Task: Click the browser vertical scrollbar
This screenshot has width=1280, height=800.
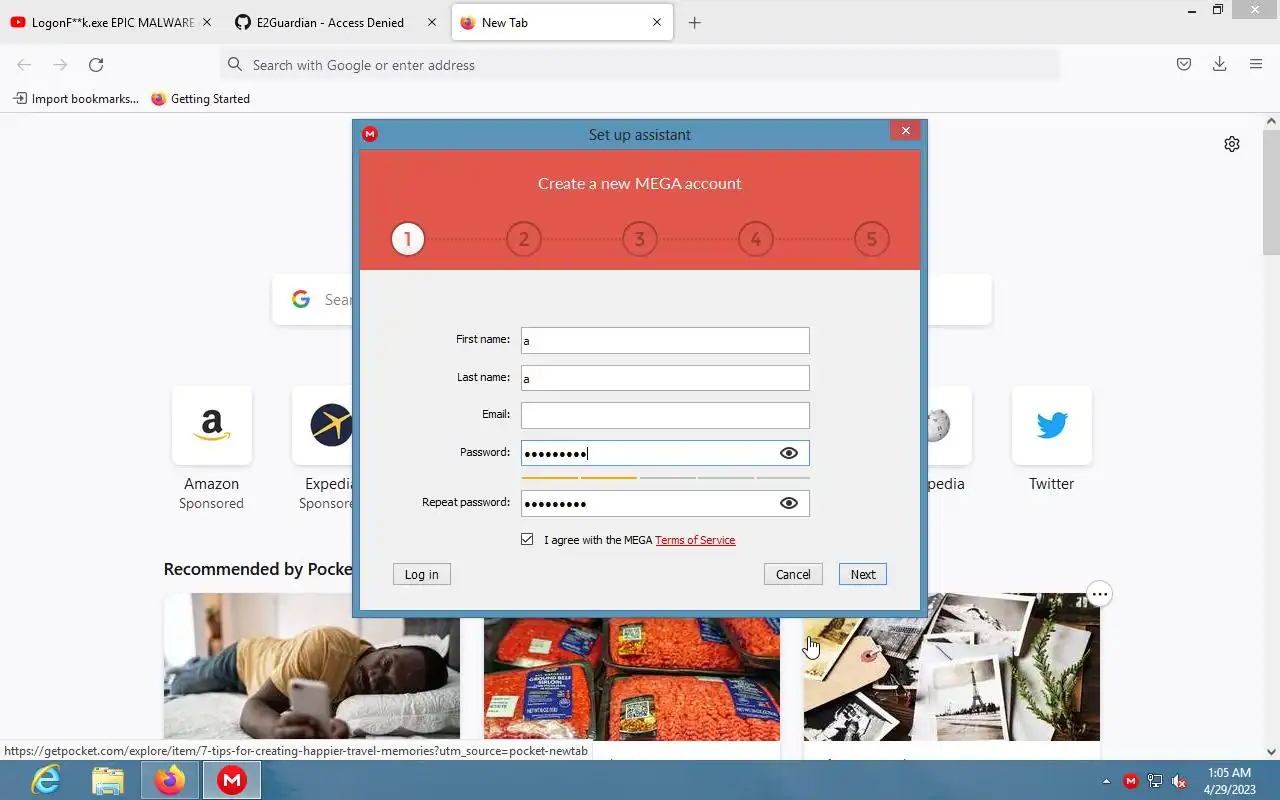Action: pyautogui.click(x=1272, y=190)
